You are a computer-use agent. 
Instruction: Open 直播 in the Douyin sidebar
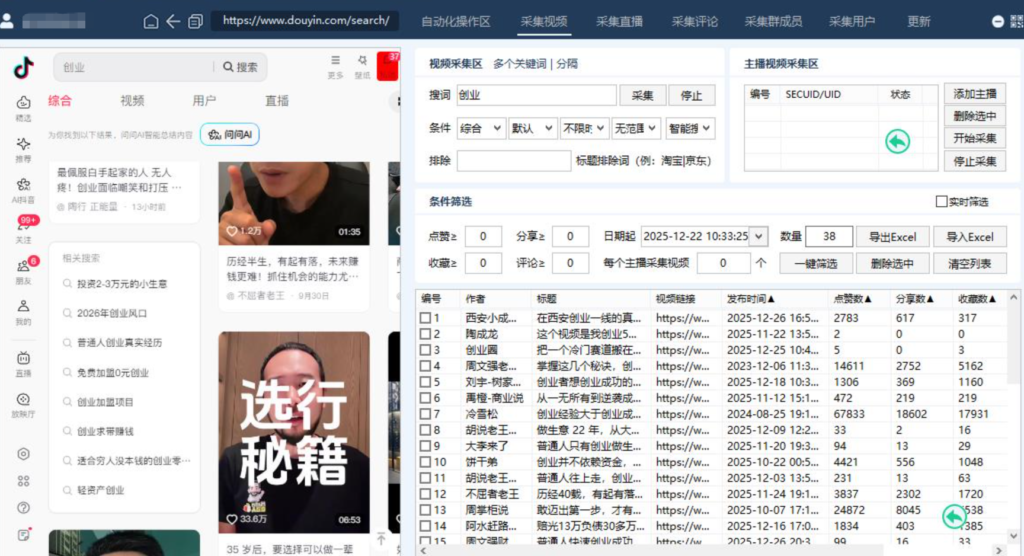click(x=23, y=363)
